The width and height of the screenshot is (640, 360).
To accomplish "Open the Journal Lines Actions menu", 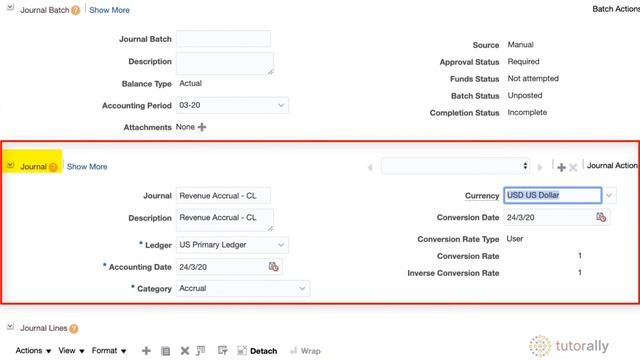I will pos(33,351).
